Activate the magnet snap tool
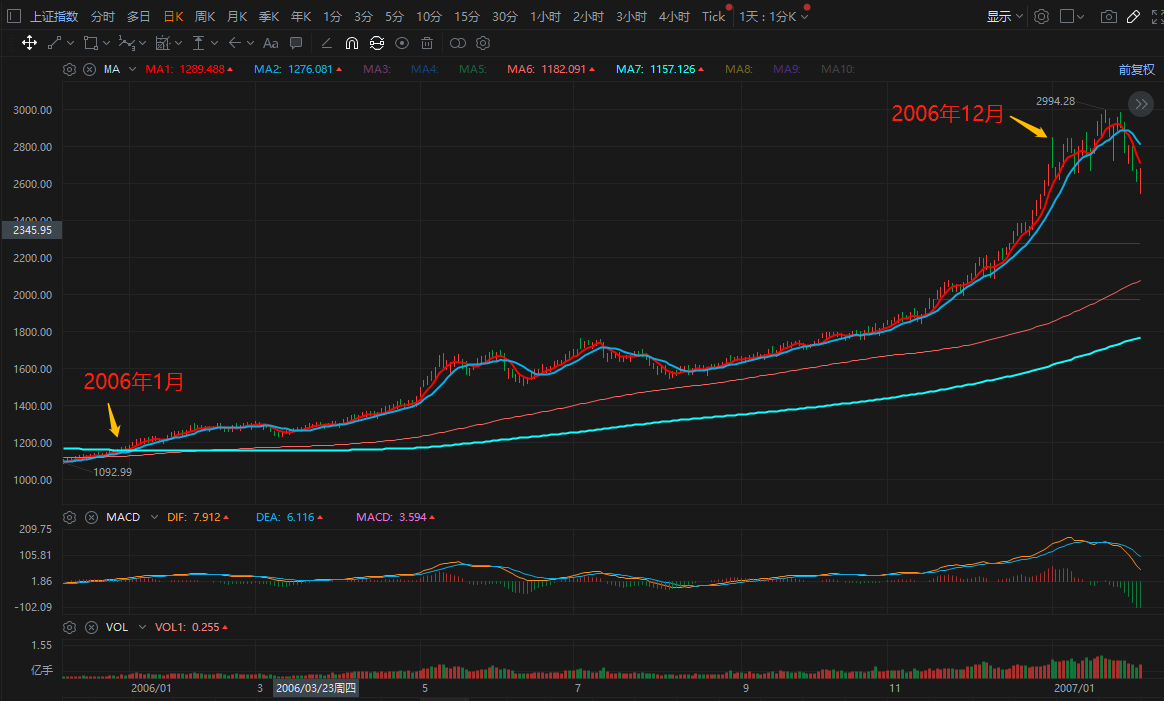The height and width of the screenshot is (701, 1164). tap(351, 43)
